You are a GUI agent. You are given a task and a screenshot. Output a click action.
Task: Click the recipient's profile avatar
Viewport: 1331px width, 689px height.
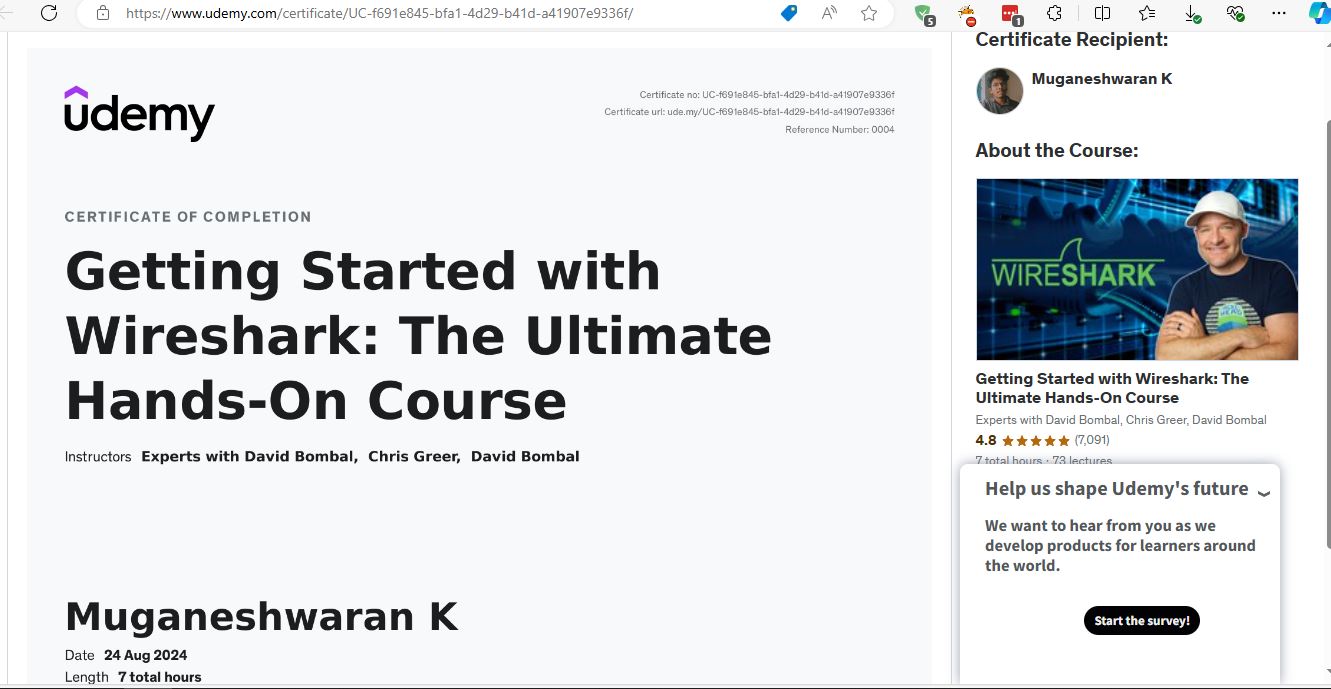point(1000,91)
